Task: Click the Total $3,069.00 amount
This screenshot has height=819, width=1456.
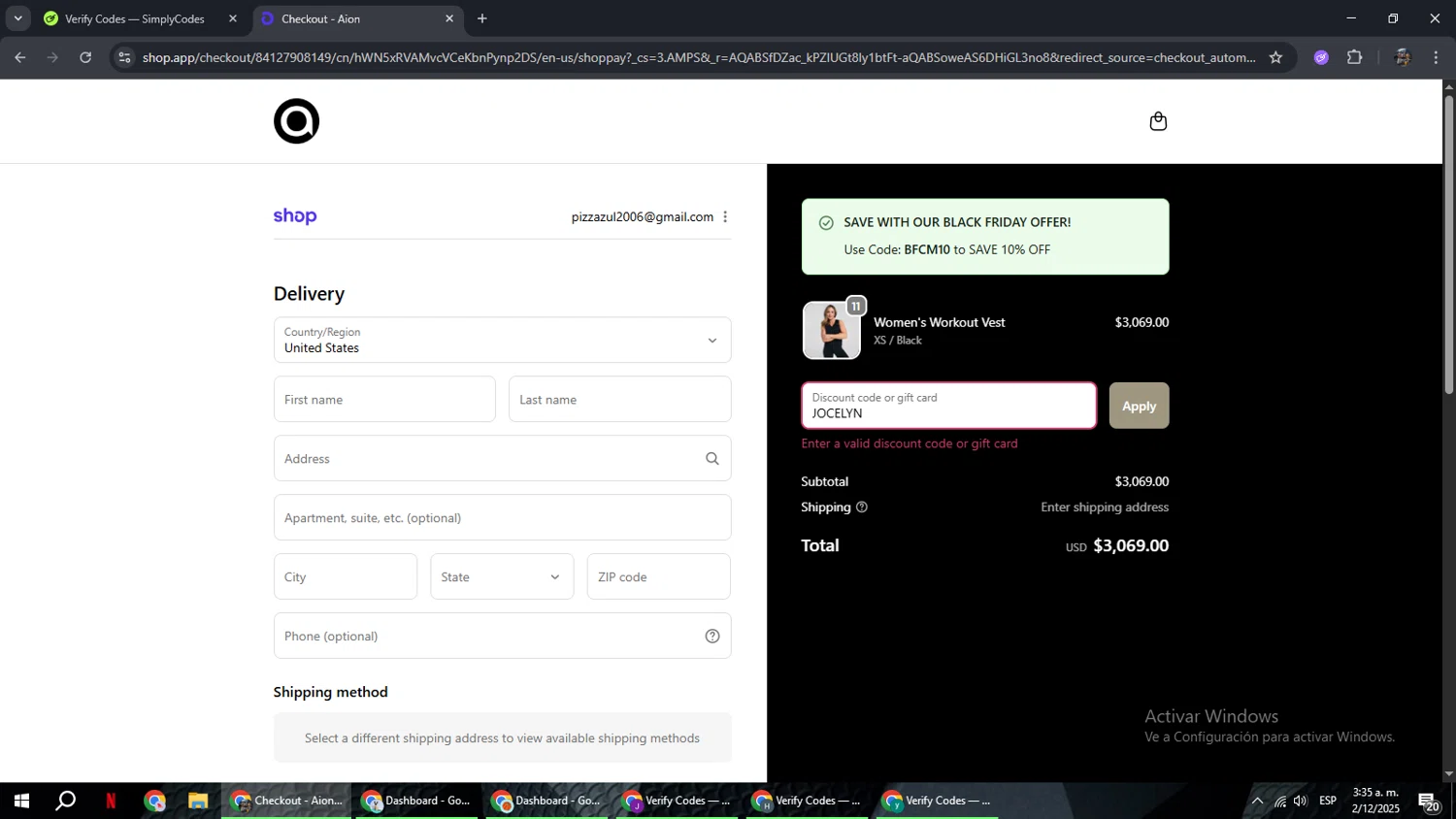Action: pyautogui.click(x=1131, y=545)
